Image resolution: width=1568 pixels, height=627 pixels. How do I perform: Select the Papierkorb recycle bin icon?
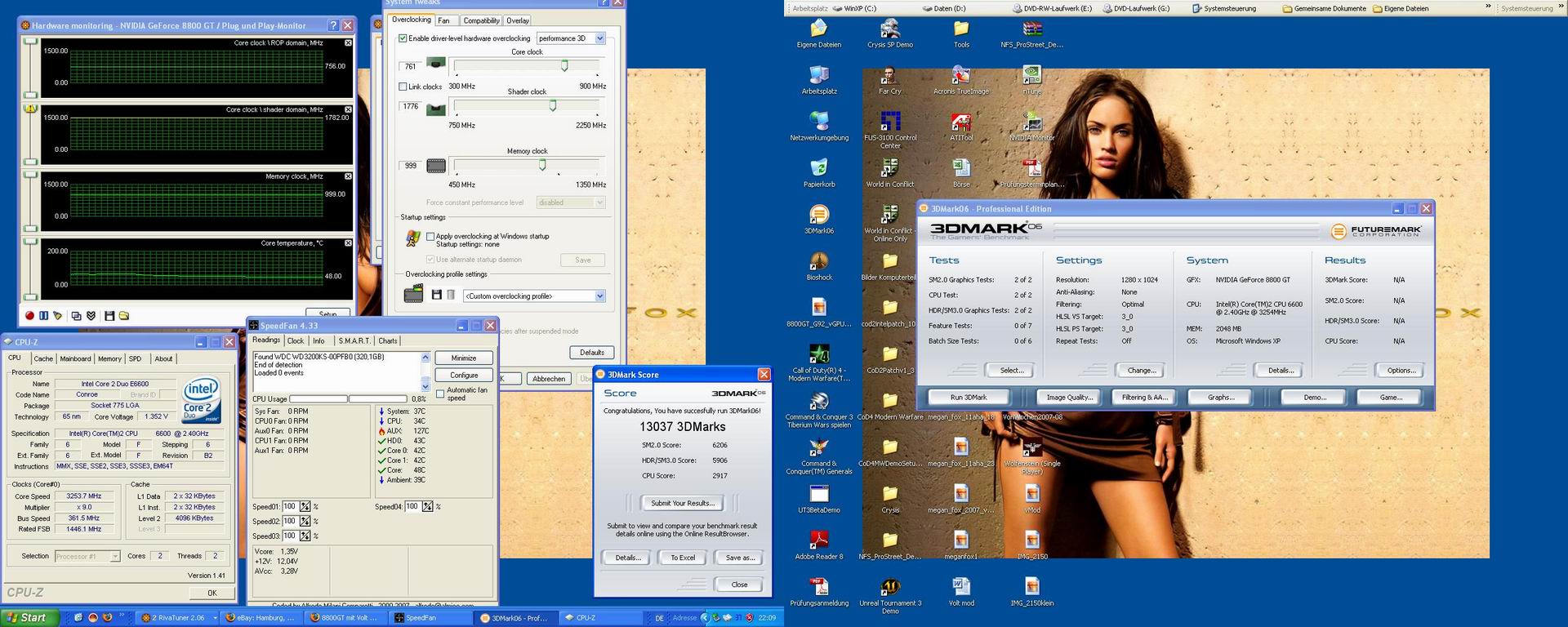tap(819, 174)
